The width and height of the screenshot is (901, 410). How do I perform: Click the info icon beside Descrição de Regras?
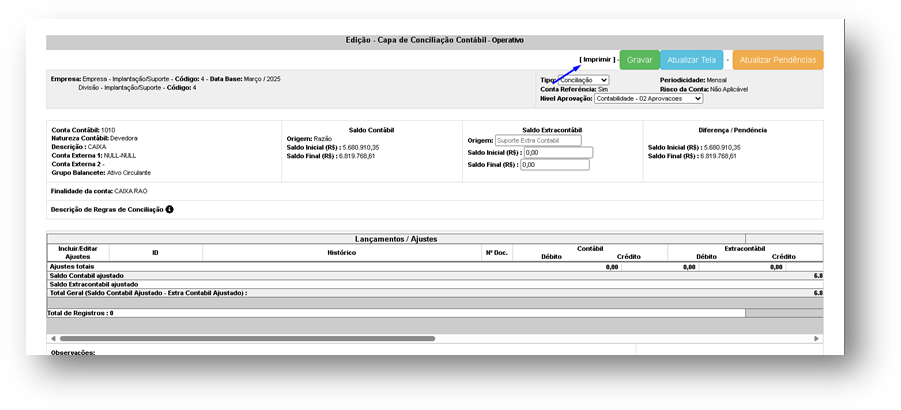170,209
